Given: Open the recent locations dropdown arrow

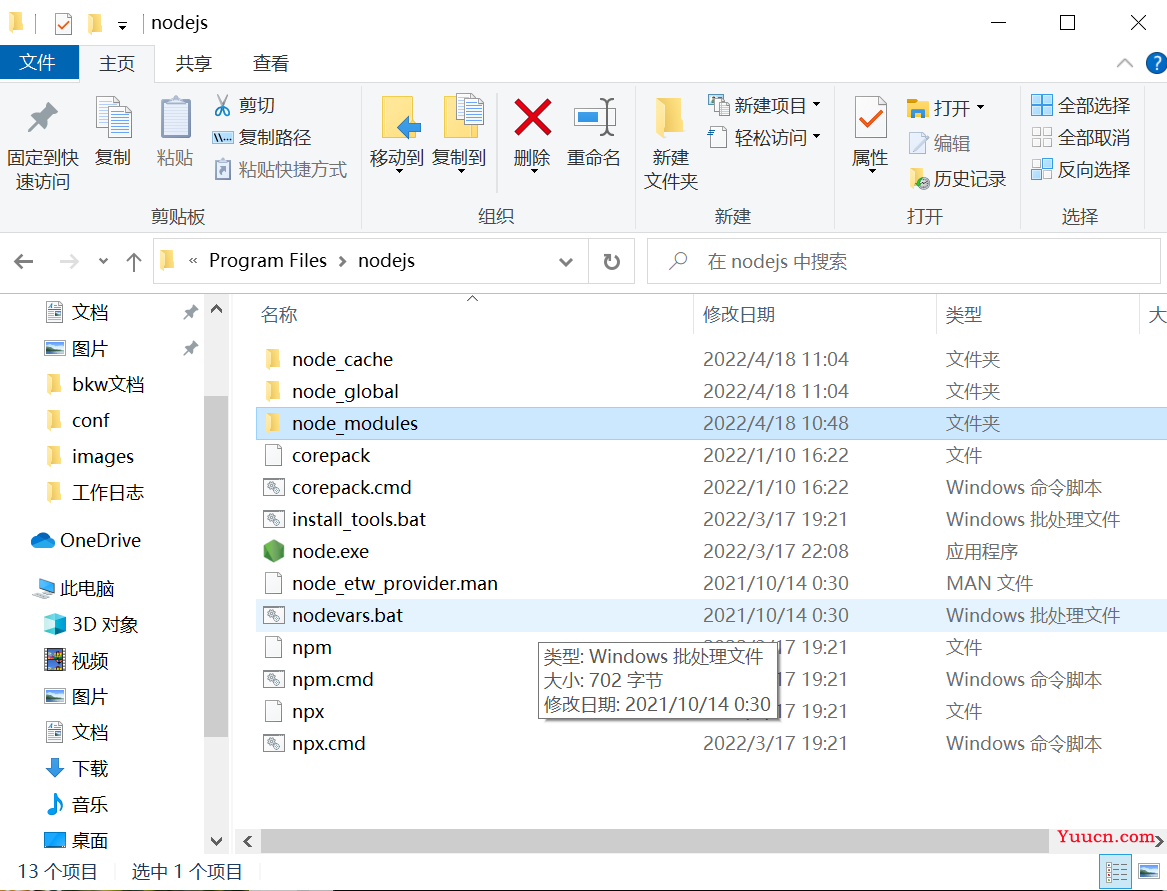Looking at the screenshot, I should (103, 261).
